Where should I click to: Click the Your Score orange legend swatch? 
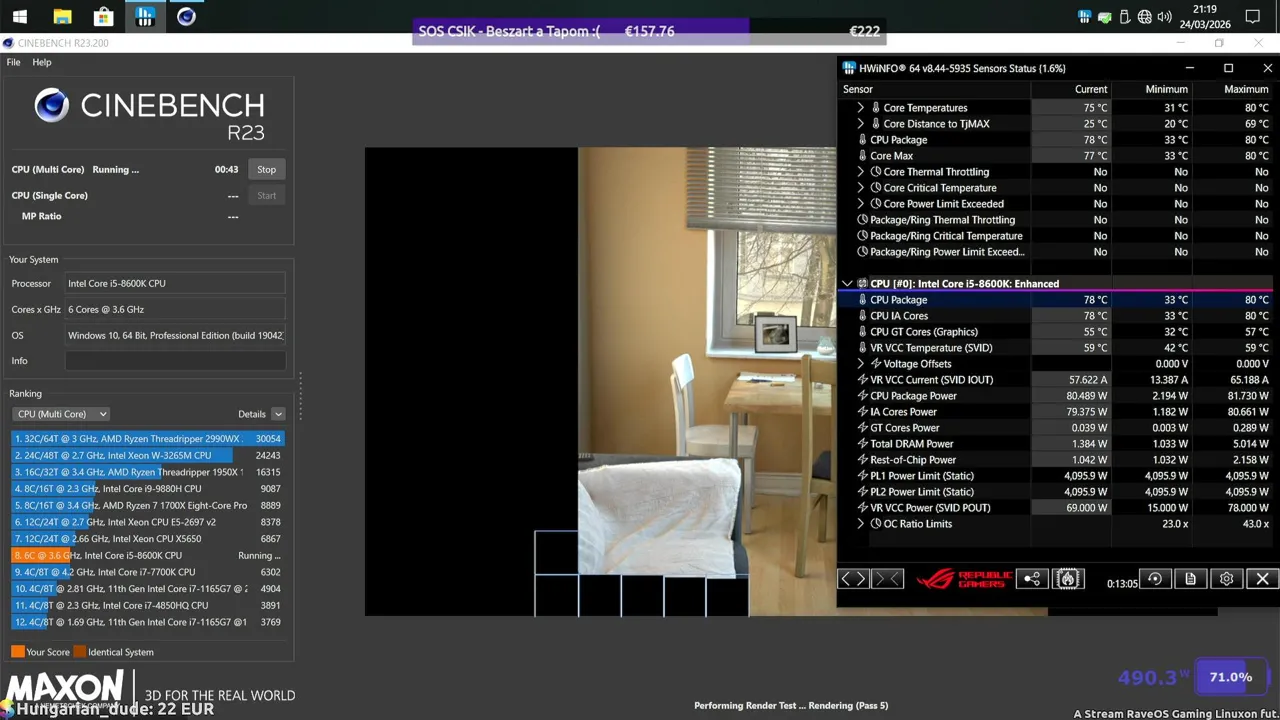17,652
